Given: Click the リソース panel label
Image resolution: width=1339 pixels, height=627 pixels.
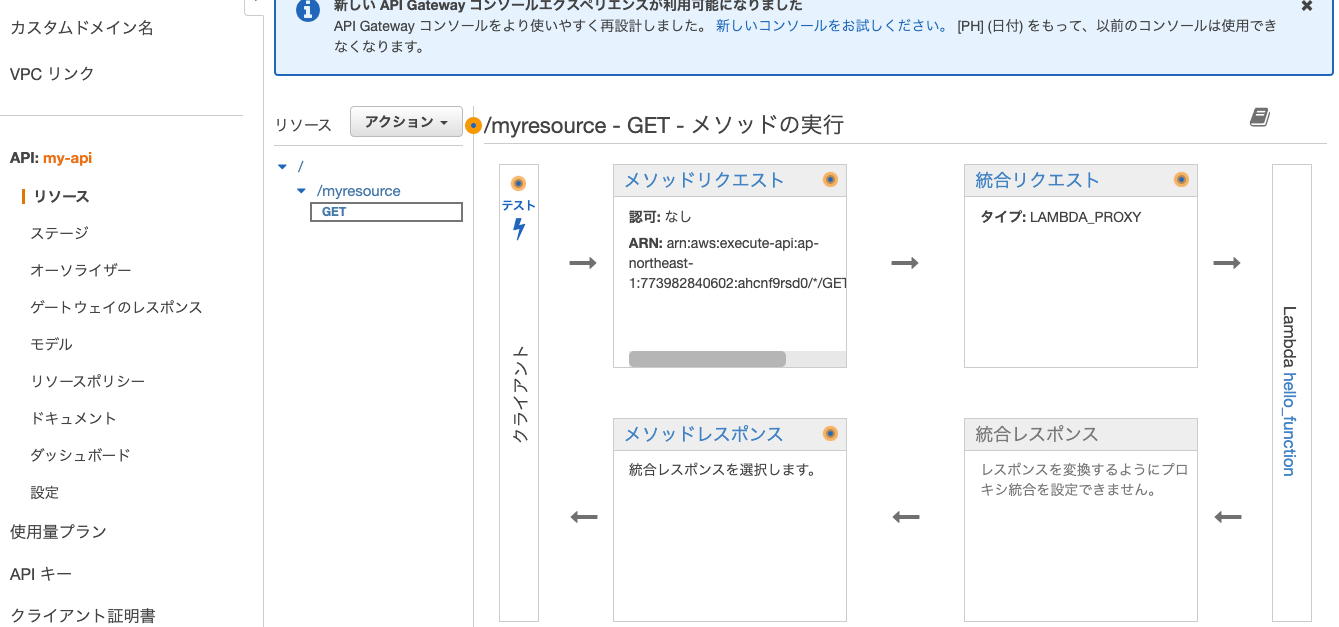Looking at the screenshot, I should (303, 125).
